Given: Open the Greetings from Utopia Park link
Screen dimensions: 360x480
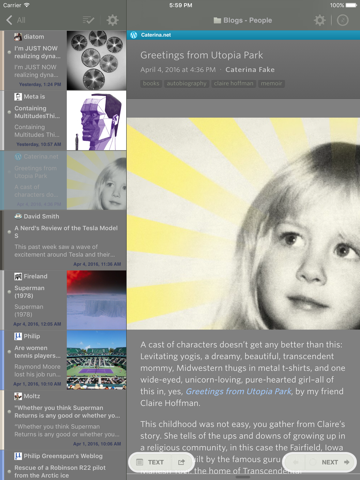Looking at the screenshot, I should click(x=238, y=391).
